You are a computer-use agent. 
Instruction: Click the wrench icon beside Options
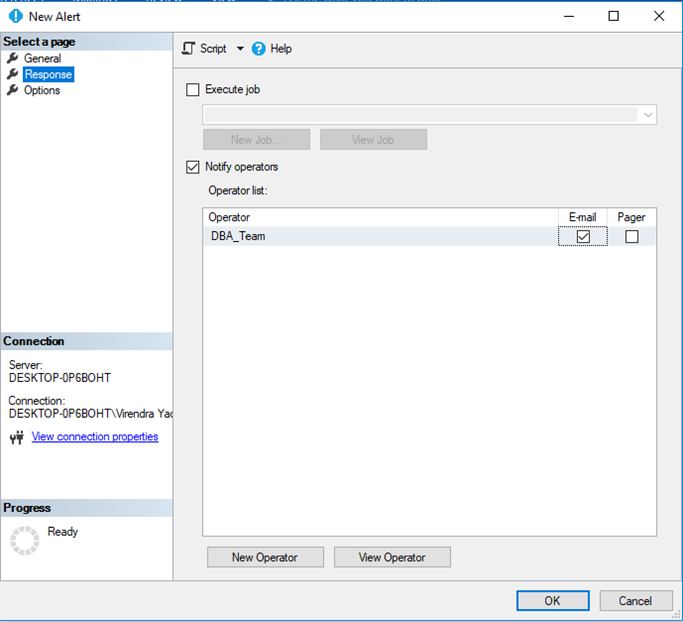pos(13,90)
